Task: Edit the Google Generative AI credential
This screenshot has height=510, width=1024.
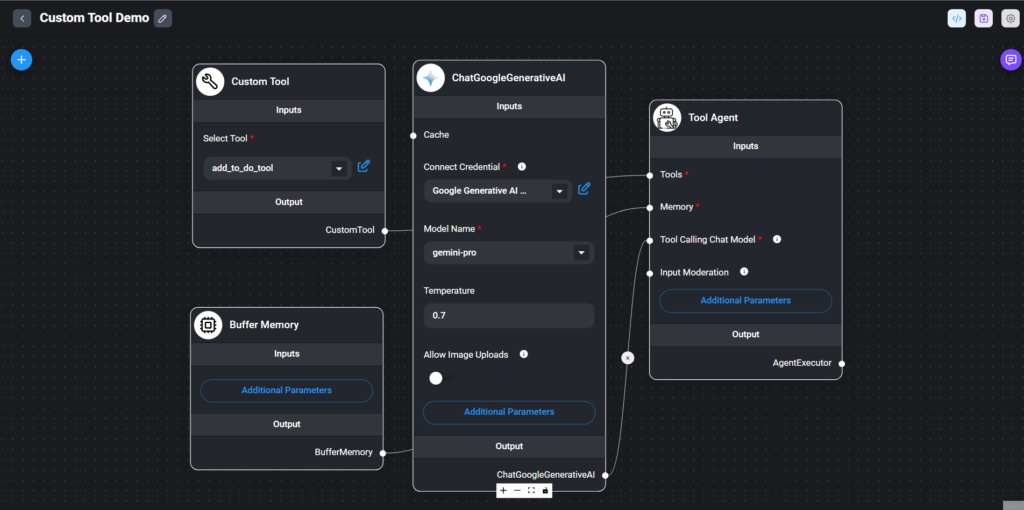Action: click(x=584, y=189)
